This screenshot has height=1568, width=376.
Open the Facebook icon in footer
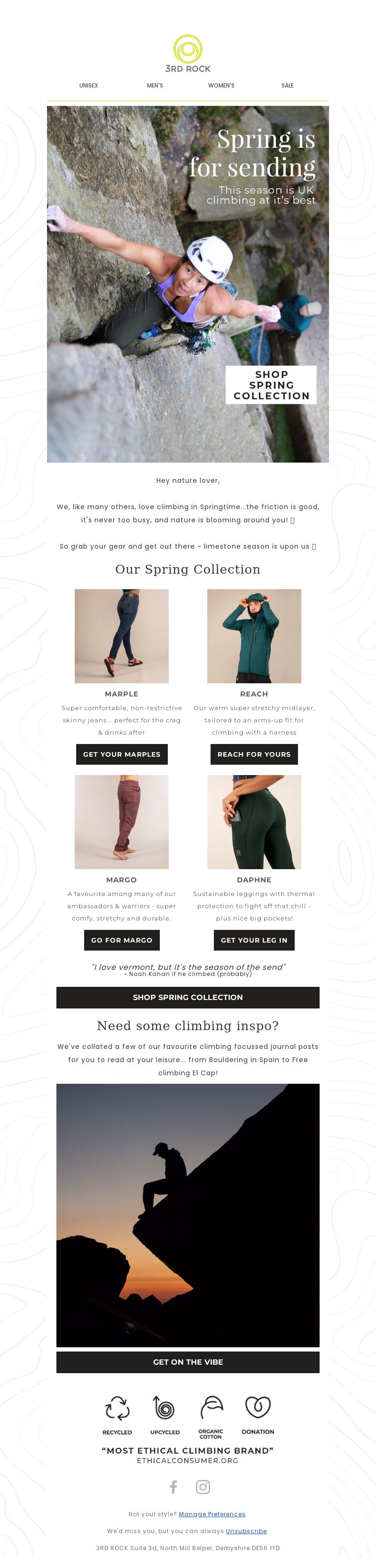[173, 1487]
